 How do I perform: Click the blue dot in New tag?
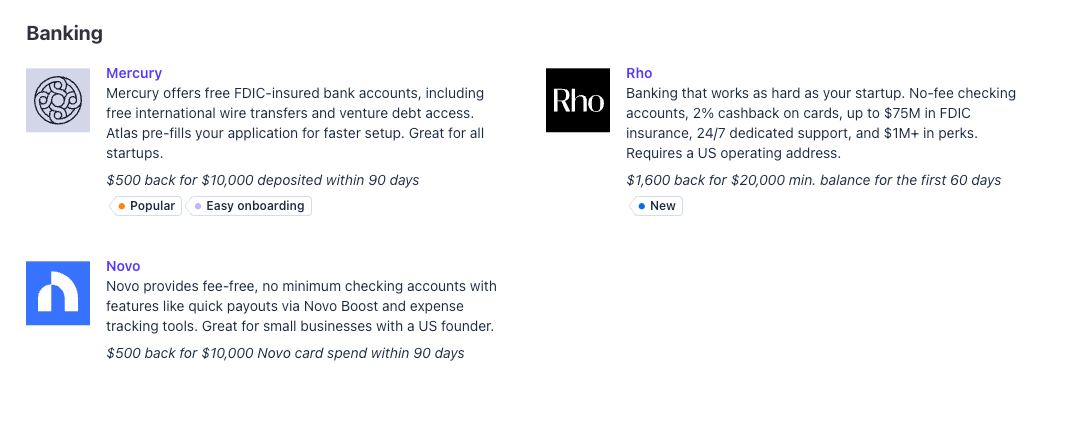(642, 206)
